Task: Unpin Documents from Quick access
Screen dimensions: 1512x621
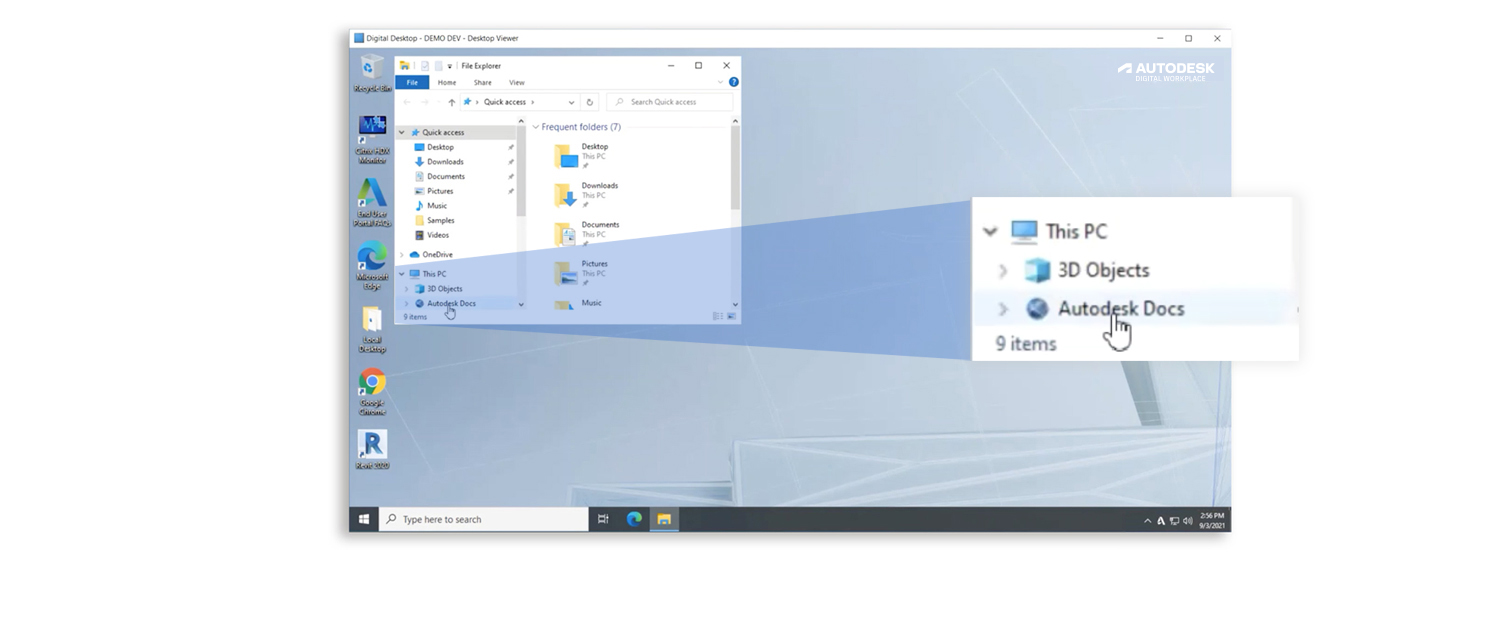Action: tap(509, 176)
